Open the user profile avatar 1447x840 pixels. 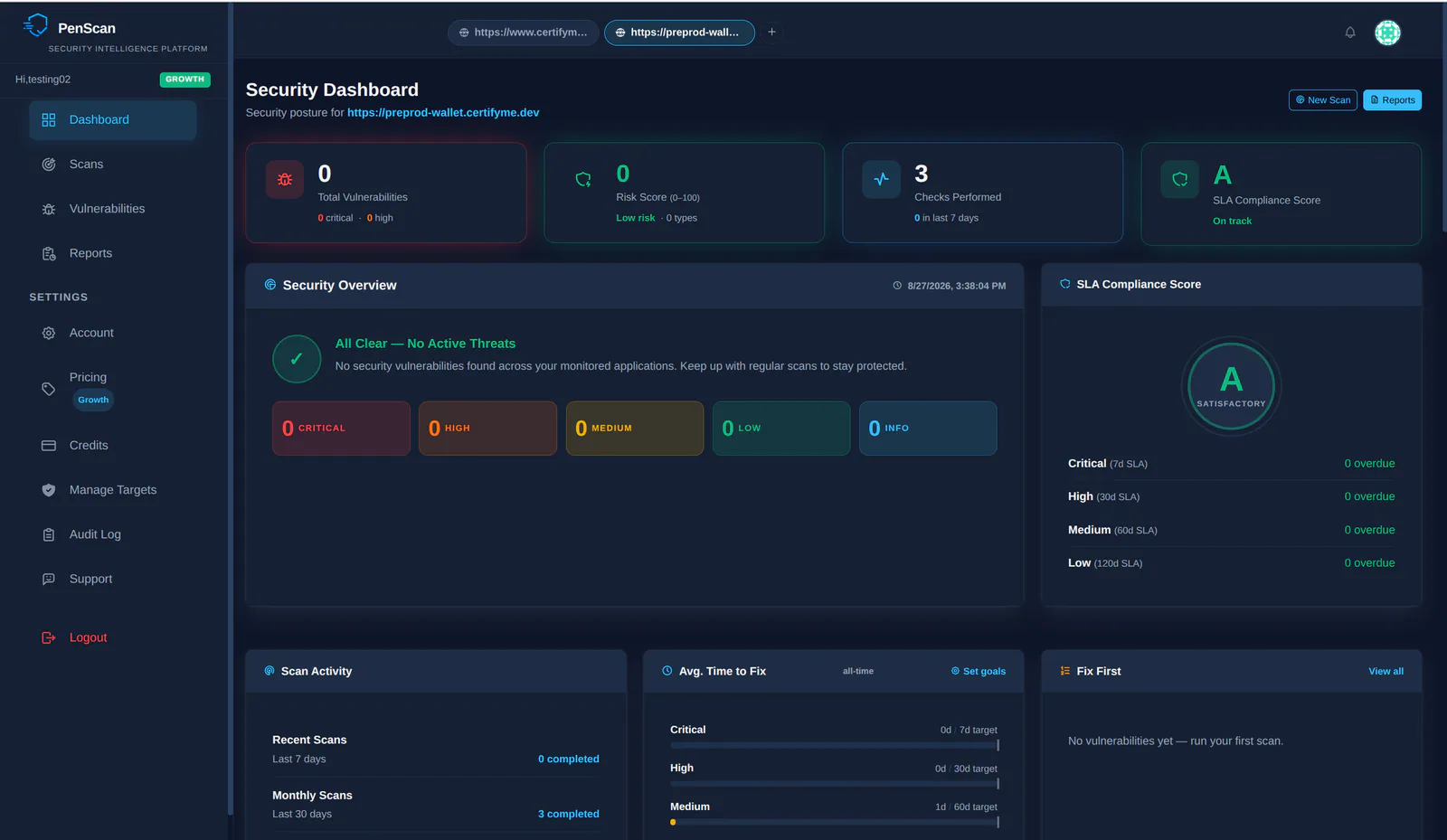coord(1387,33)
